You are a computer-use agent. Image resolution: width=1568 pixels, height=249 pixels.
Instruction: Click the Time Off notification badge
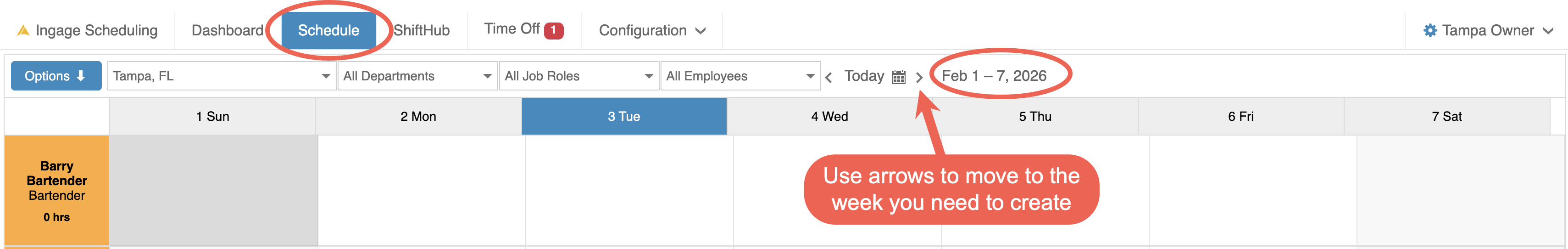553,30
